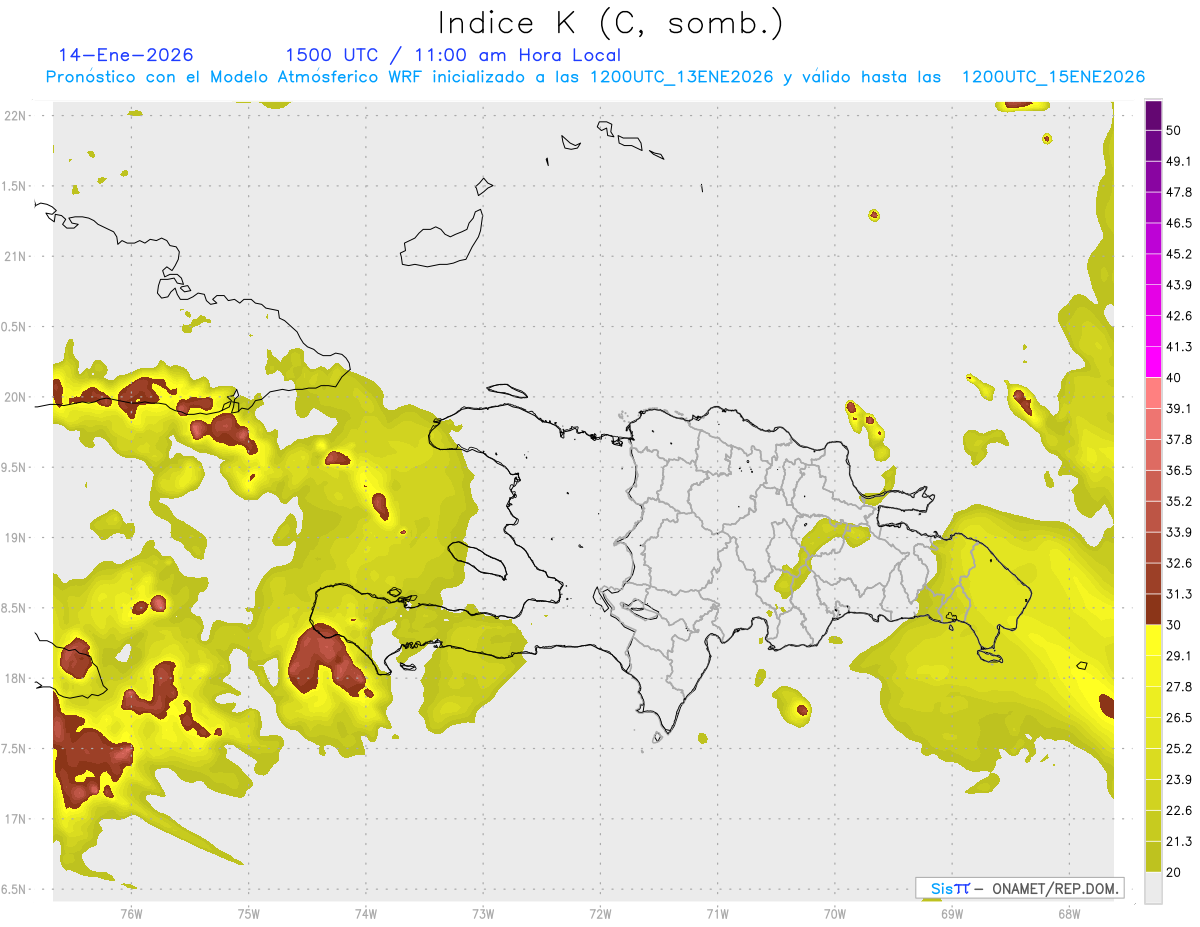Click colorbar value '36.5'
1200x927 pixels.
[x=1179, y=471]
